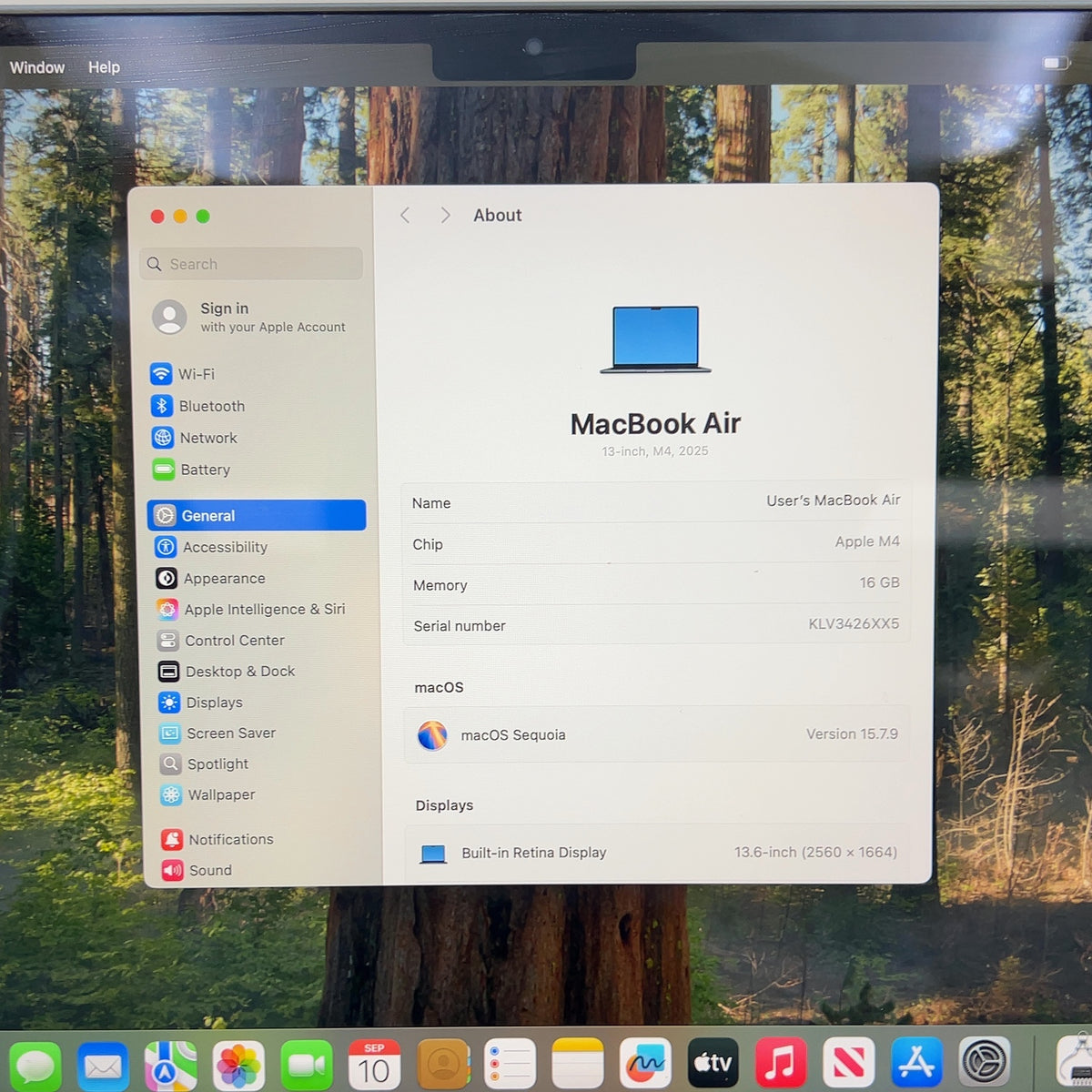Image resolution: width=1092 pixels, height=1092 pixels.
Task: Open Notes from the Dock
Action: click(x=578, y=1064)
